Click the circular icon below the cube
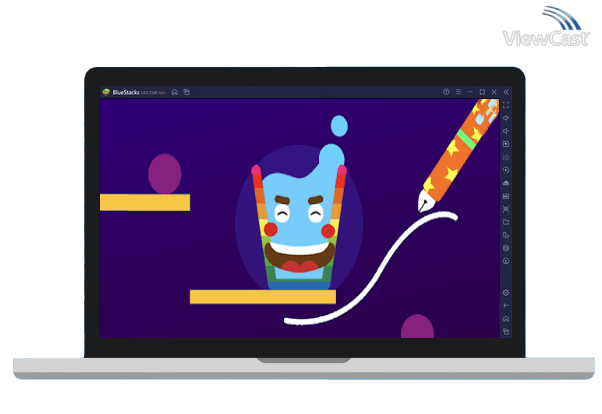Image resolution: width=602 pixels, height=414 pixels. tap(506, 261)
